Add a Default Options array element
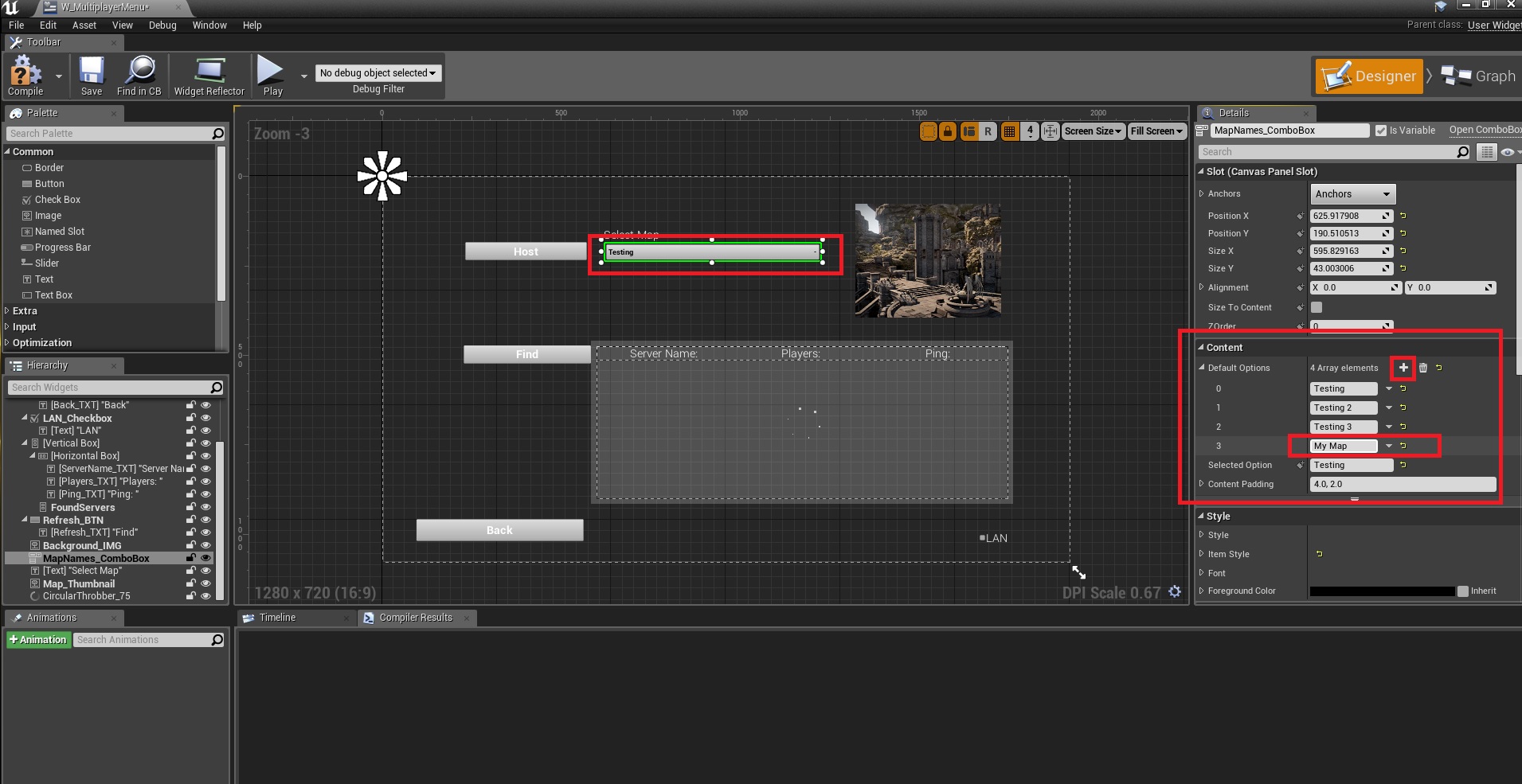The height and width of the screenshot is (784, 1522). click(1403, 368)
